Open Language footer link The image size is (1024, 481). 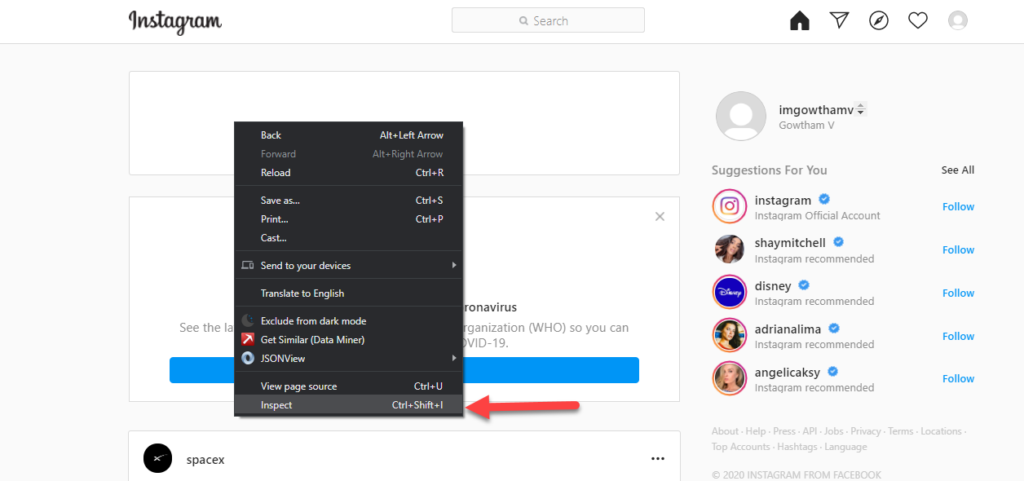pos(846,447)
